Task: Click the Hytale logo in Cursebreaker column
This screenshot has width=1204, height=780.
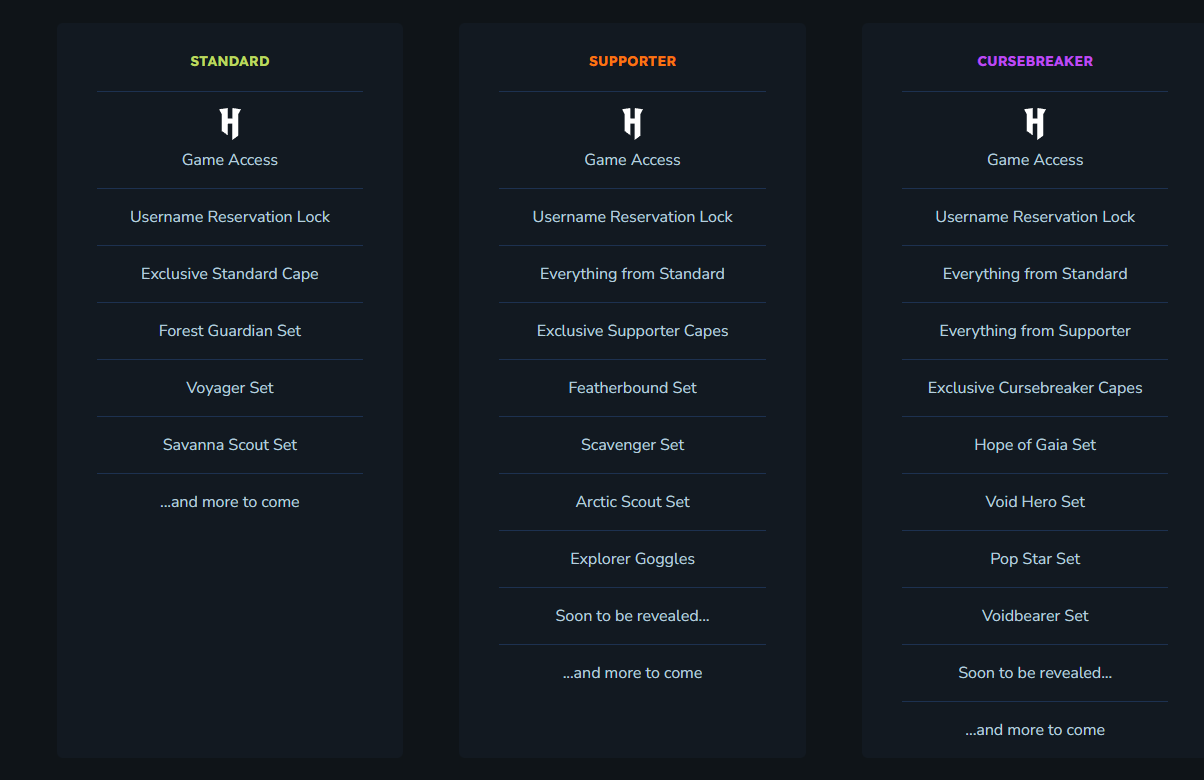Action: (x=1035, y=124)
